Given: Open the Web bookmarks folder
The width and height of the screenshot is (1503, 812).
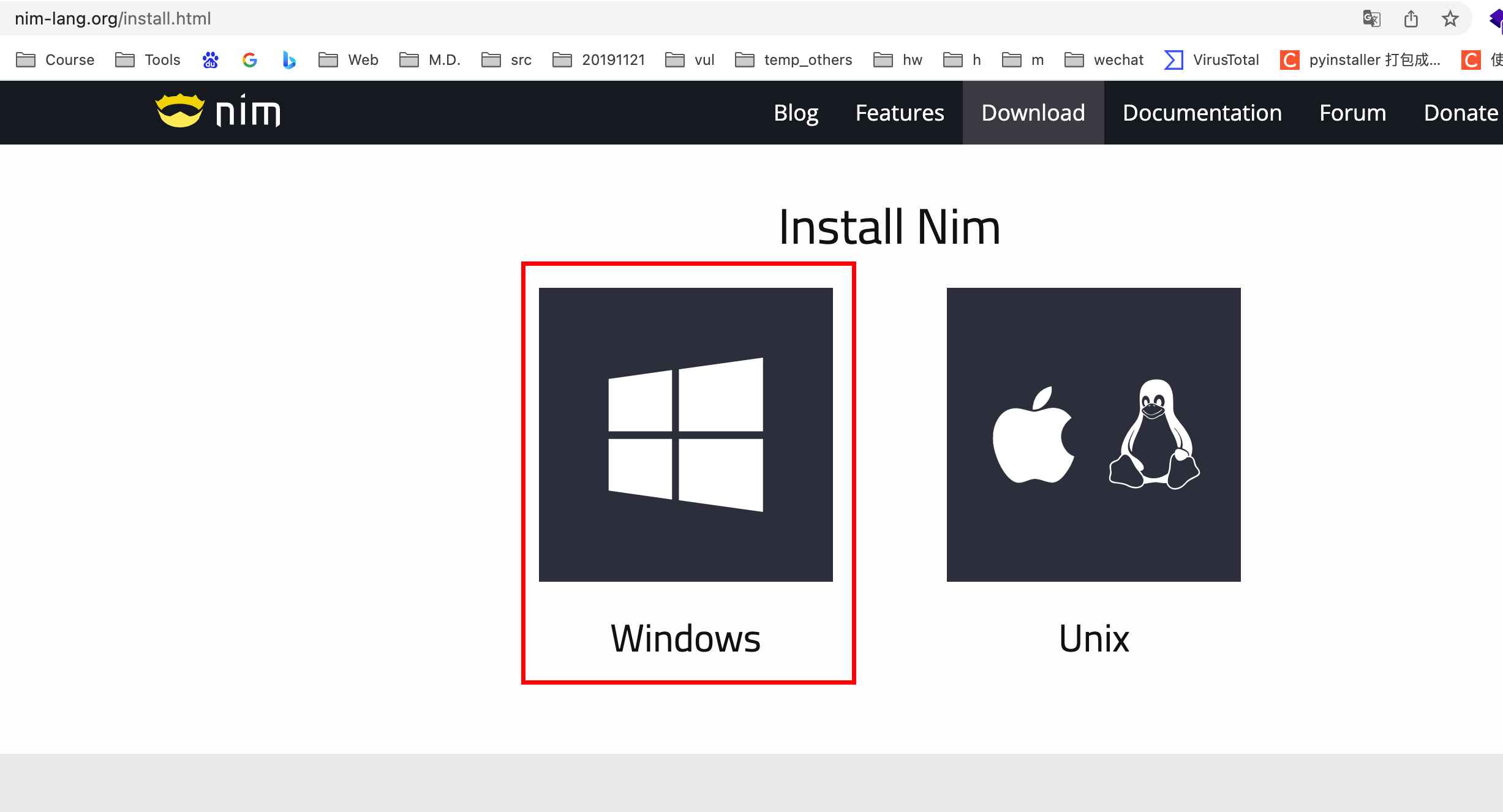Looking at the screenshot, I should pyautogui.click(x=348, y=59).
